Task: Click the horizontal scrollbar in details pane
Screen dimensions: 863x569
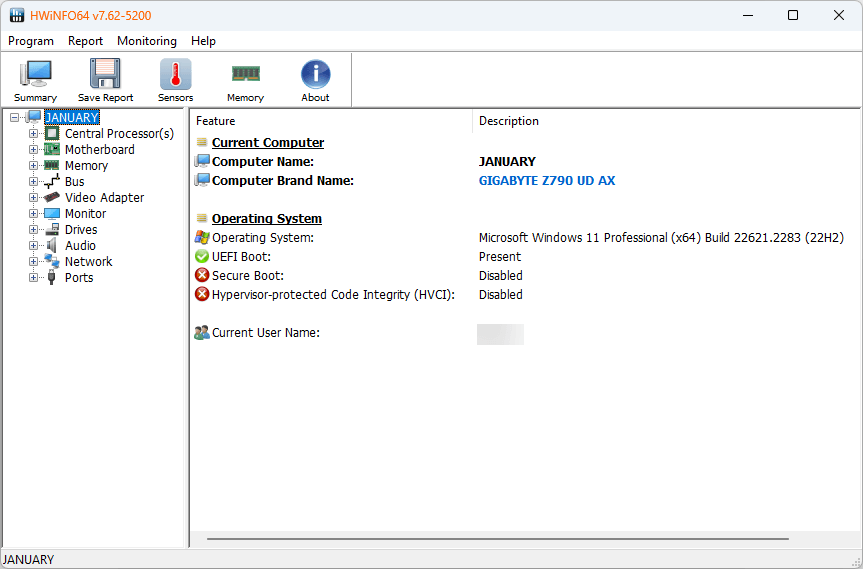Action: [x=498, y=539]
